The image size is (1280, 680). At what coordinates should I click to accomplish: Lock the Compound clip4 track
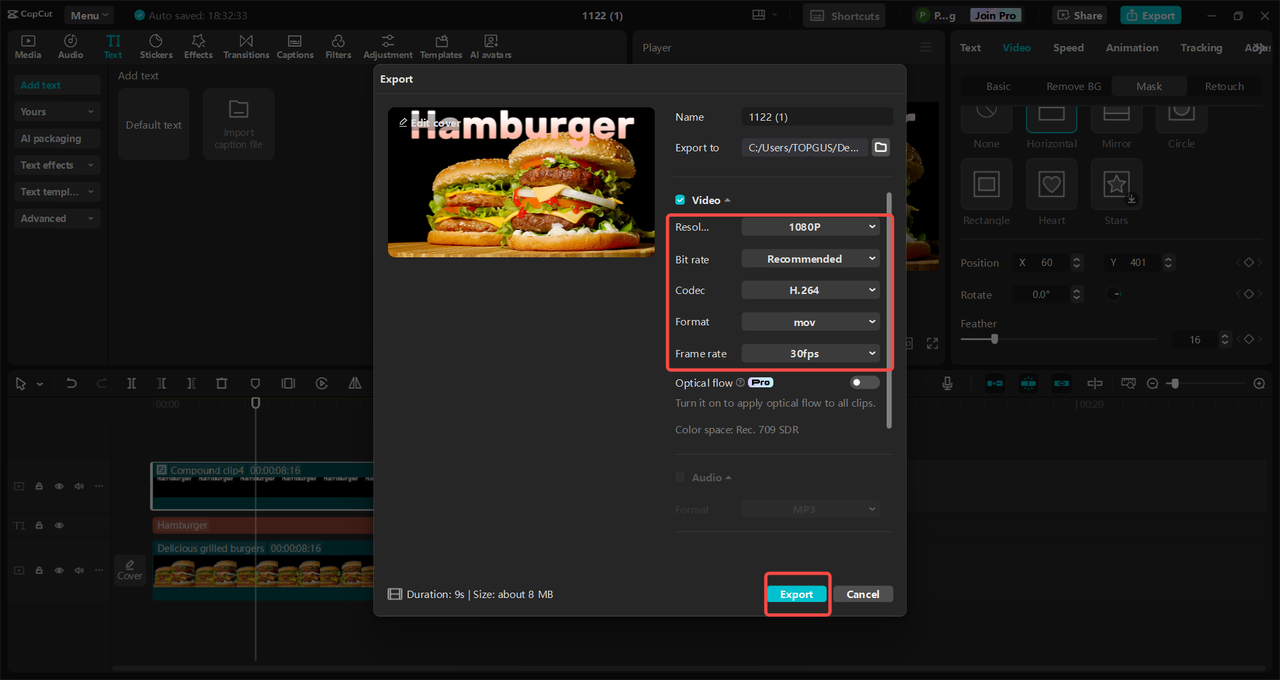pos(39,486)
